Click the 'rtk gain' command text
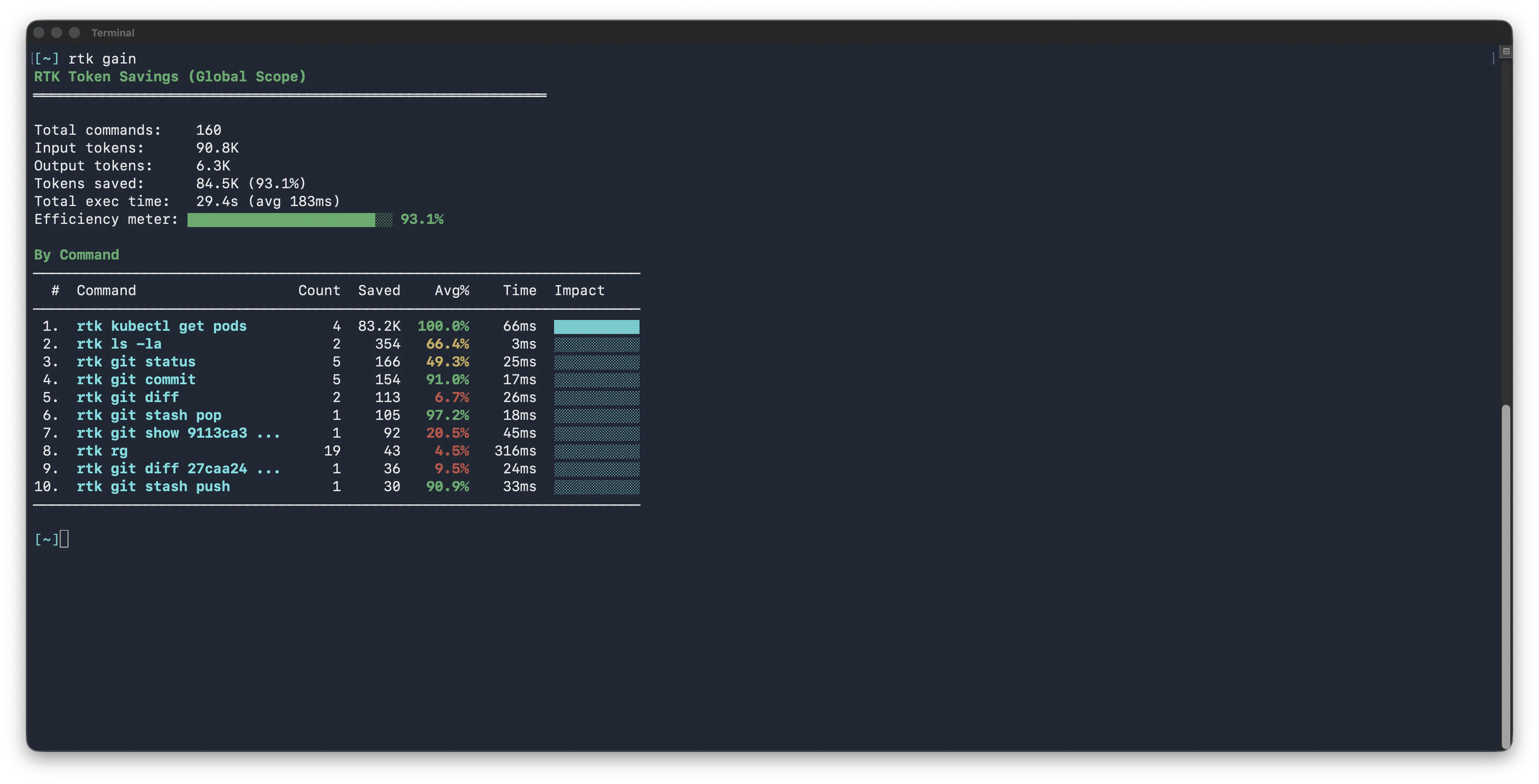This screenshot has width=1539, height=784. point(102,58)
